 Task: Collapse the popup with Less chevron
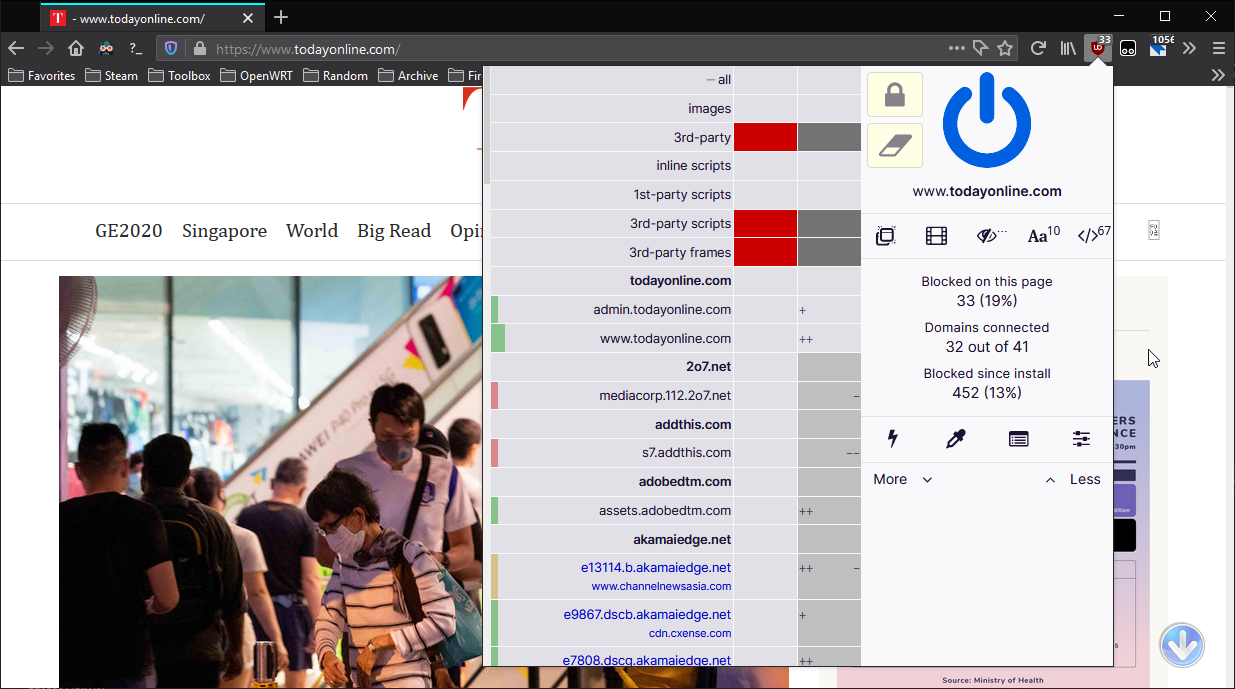coord(1072,479)
